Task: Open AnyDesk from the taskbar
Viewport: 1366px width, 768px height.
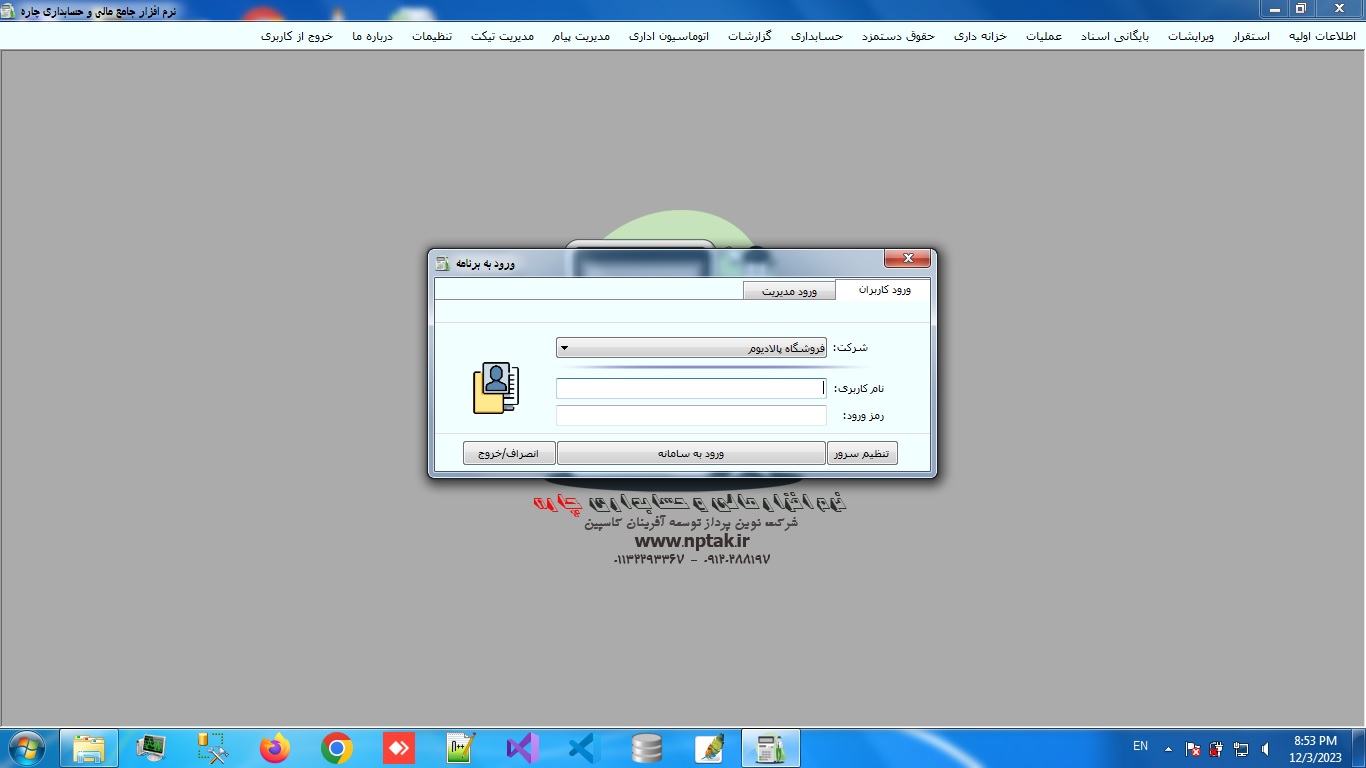Action: coord(398,748)
